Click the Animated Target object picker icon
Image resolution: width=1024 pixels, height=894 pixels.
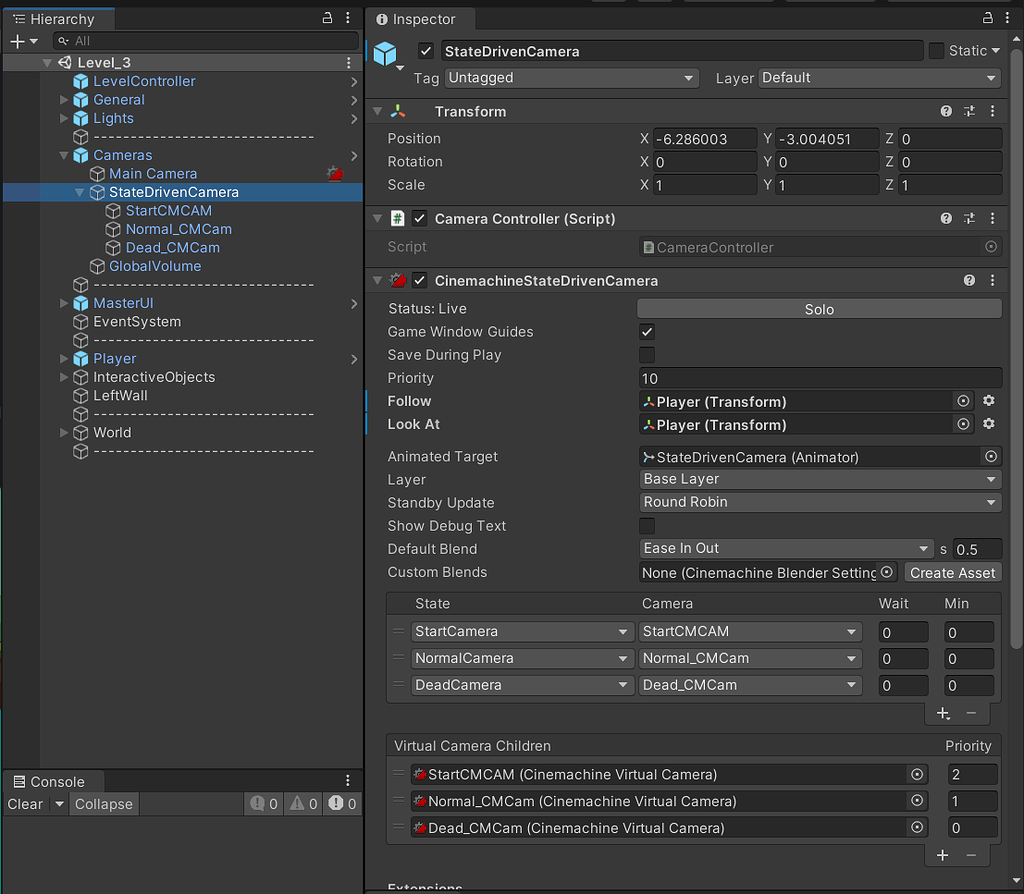click(x=991, y=456)
